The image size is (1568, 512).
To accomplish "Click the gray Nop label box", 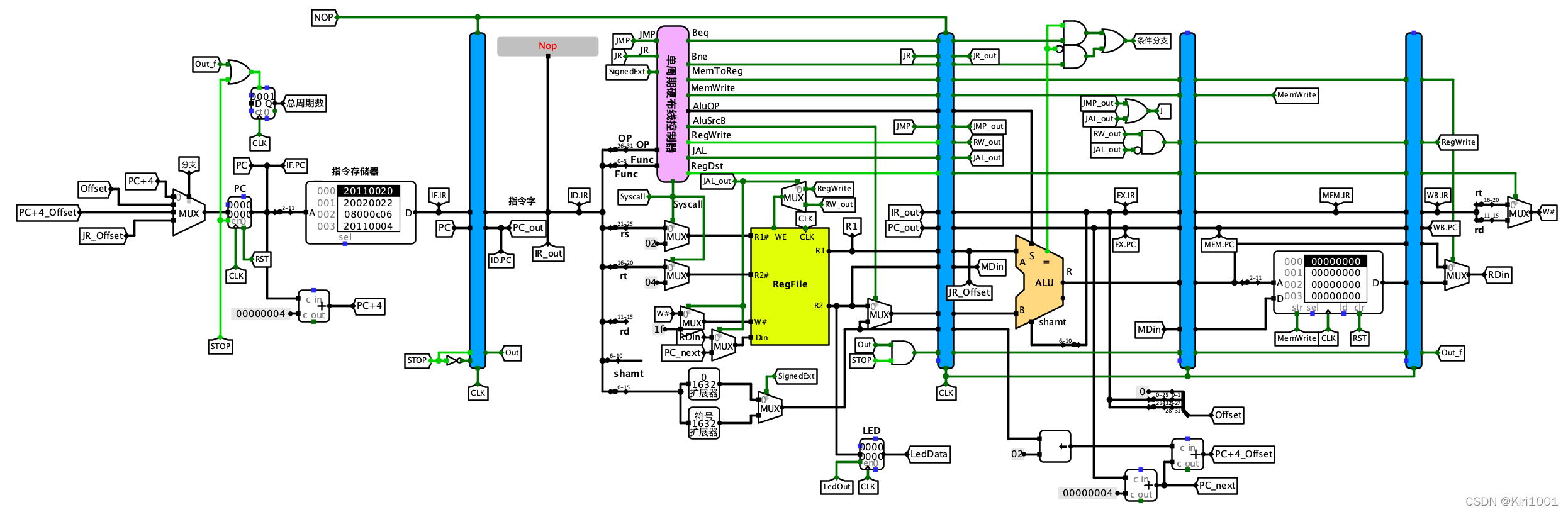I will (547, 46).
